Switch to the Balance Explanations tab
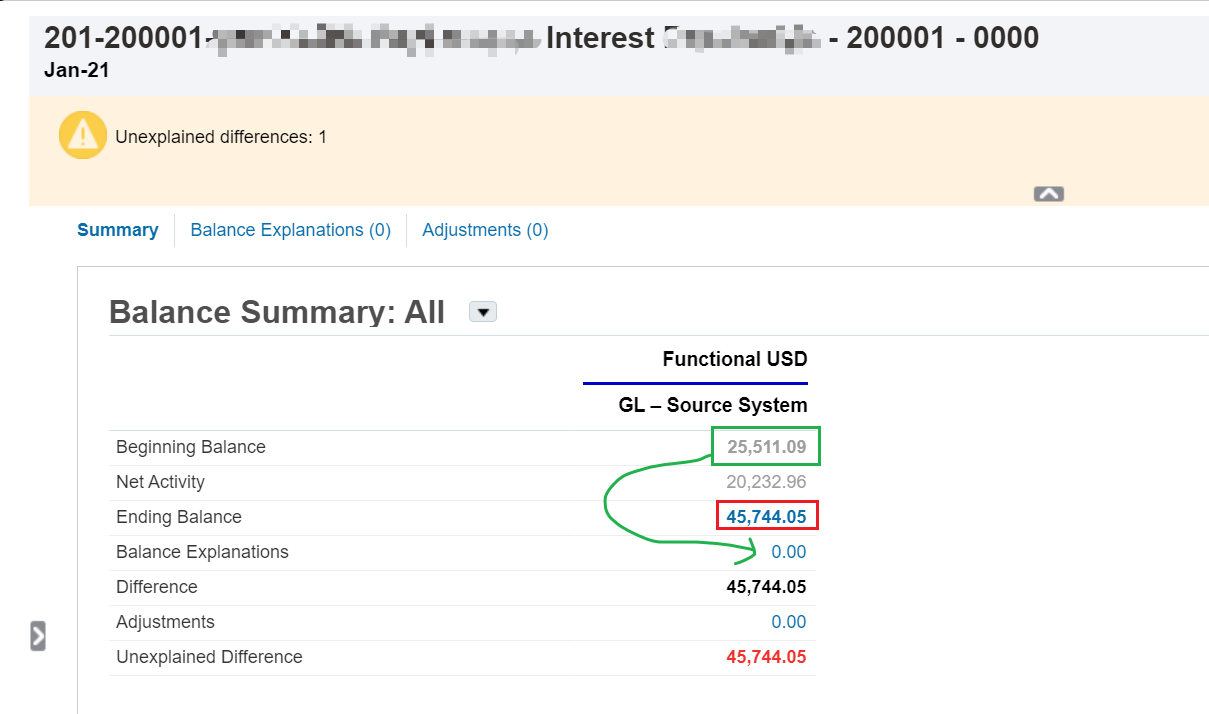This screenshot has height=714, width=1209. 291,230
